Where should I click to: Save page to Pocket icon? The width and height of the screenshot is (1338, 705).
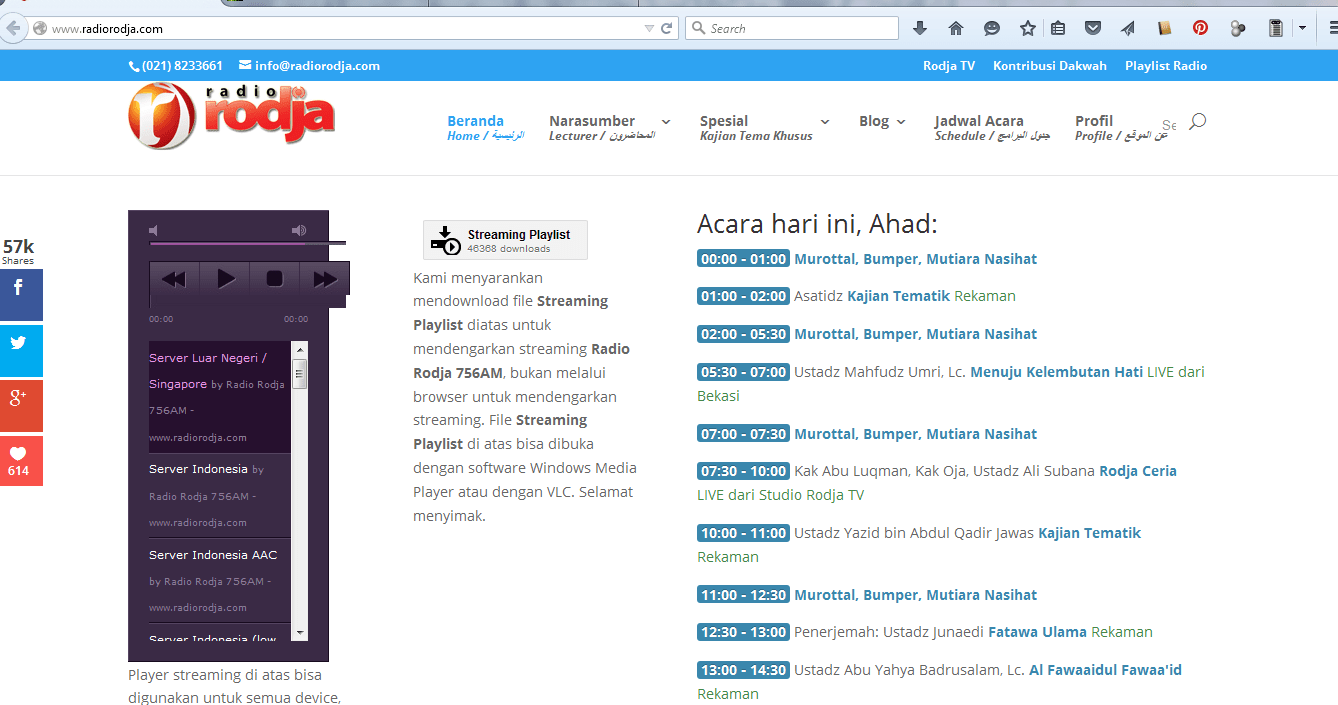click(1093, 29)
